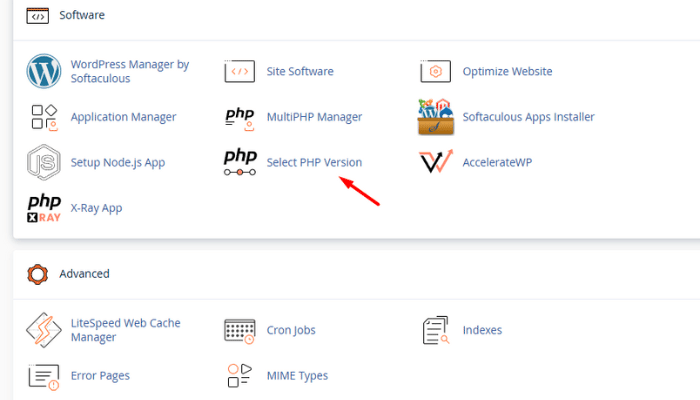Open the Application Manager shapes icon

click(x=44, y=117)
